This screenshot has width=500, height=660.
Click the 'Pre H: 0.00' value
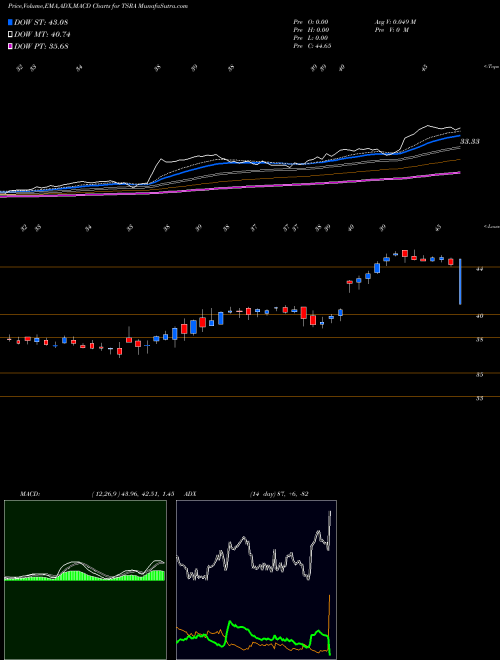(311, 30)
